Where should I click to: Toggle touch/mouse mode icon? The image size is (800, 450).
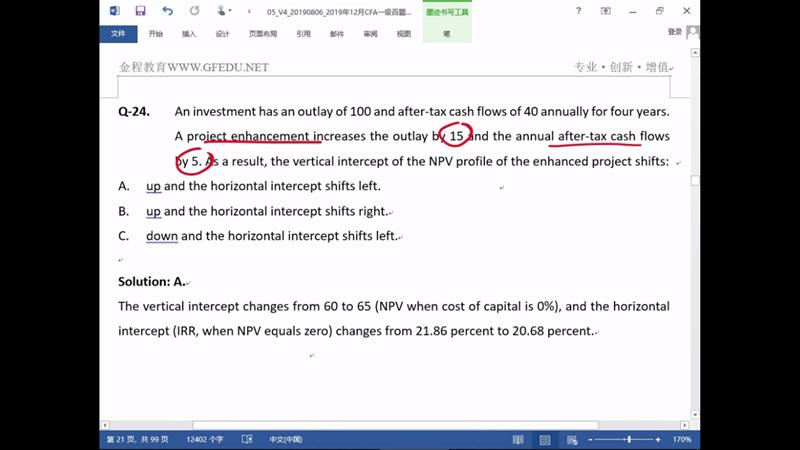point(221,11)
